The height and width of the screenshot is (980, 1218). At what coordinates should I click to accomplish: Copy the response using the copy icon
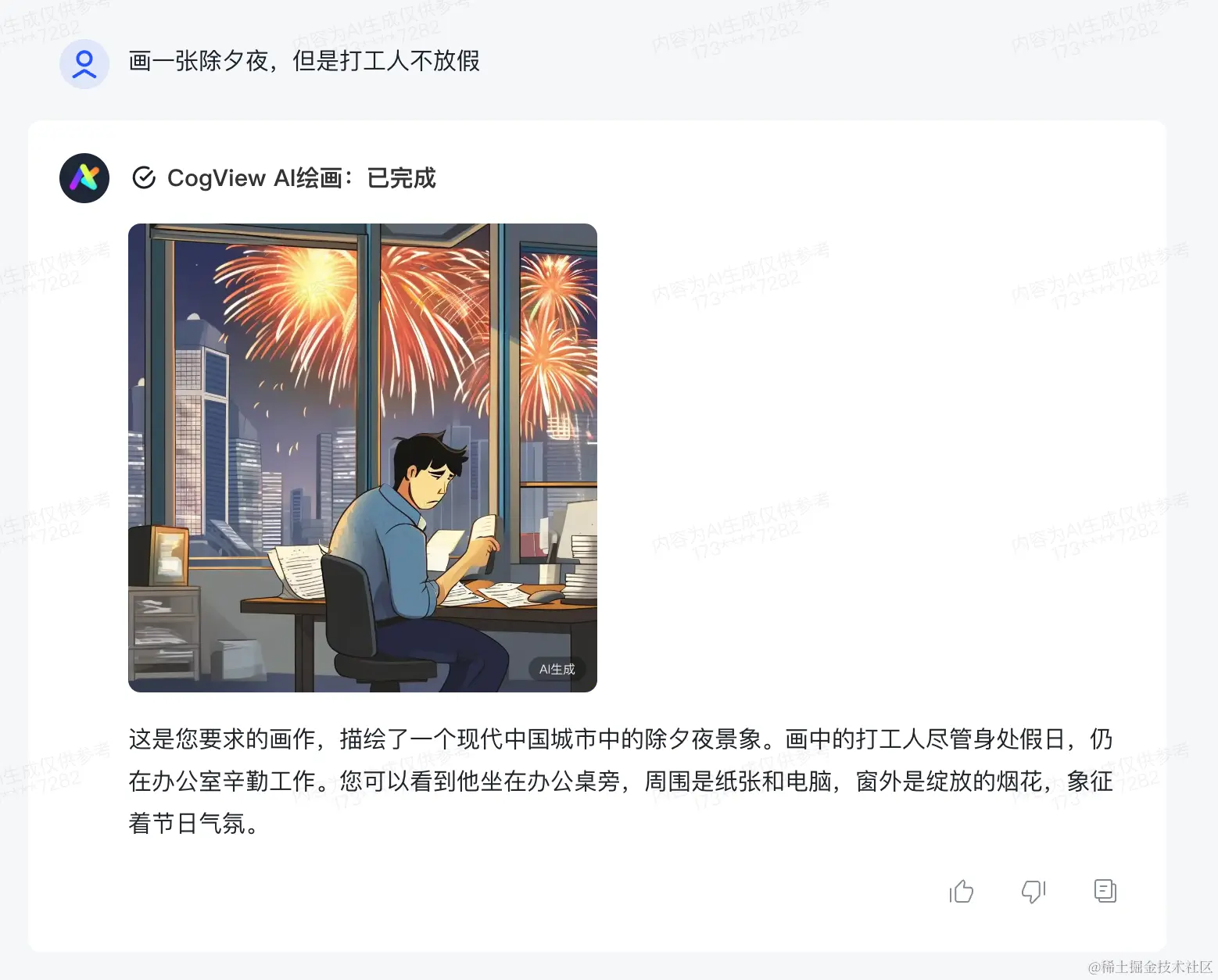click(x=1105, y=891)
